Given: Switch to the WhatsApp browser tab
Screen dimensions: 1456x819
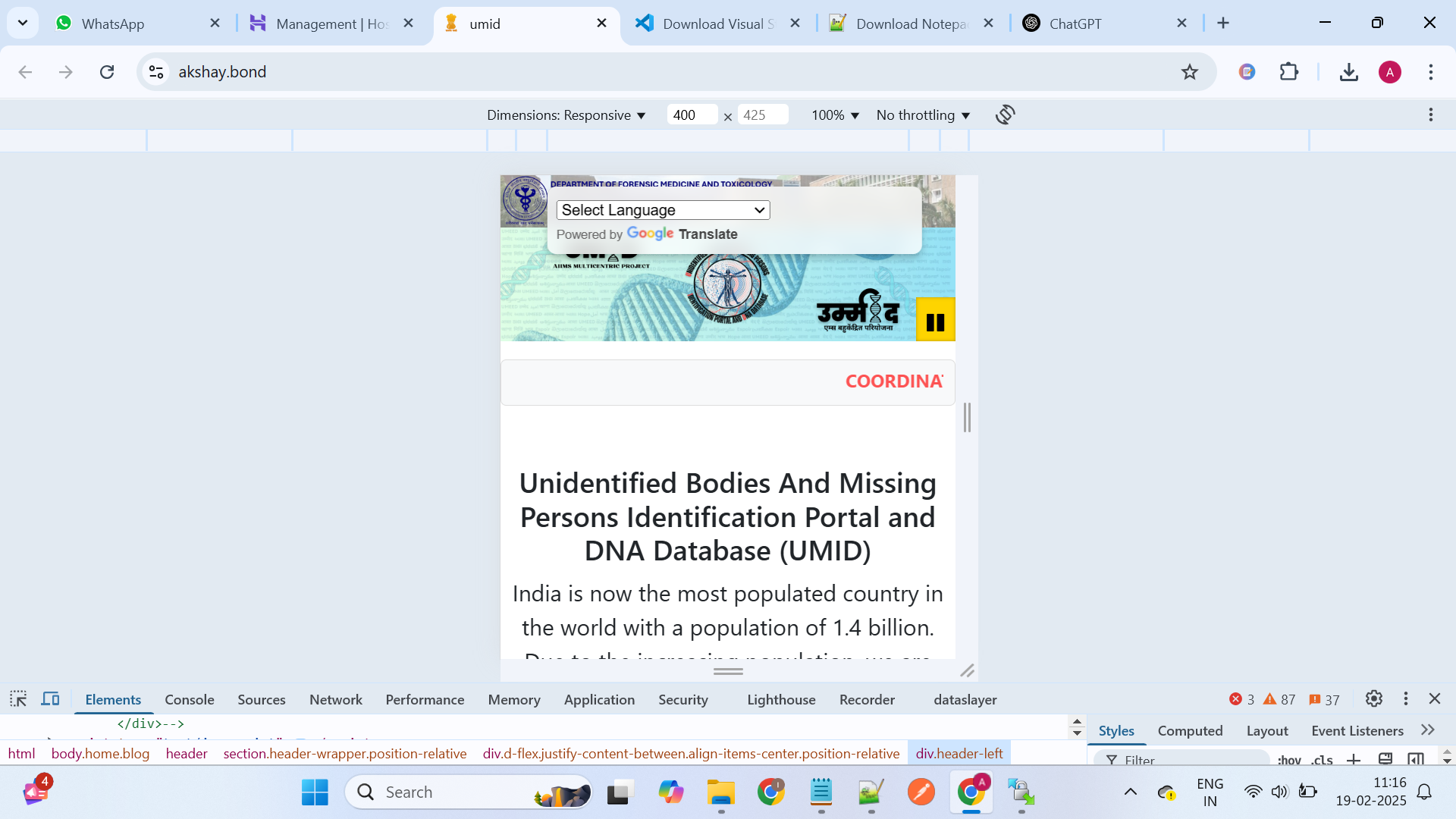Looking at the screenshot, I should click(x=136, y=24).
